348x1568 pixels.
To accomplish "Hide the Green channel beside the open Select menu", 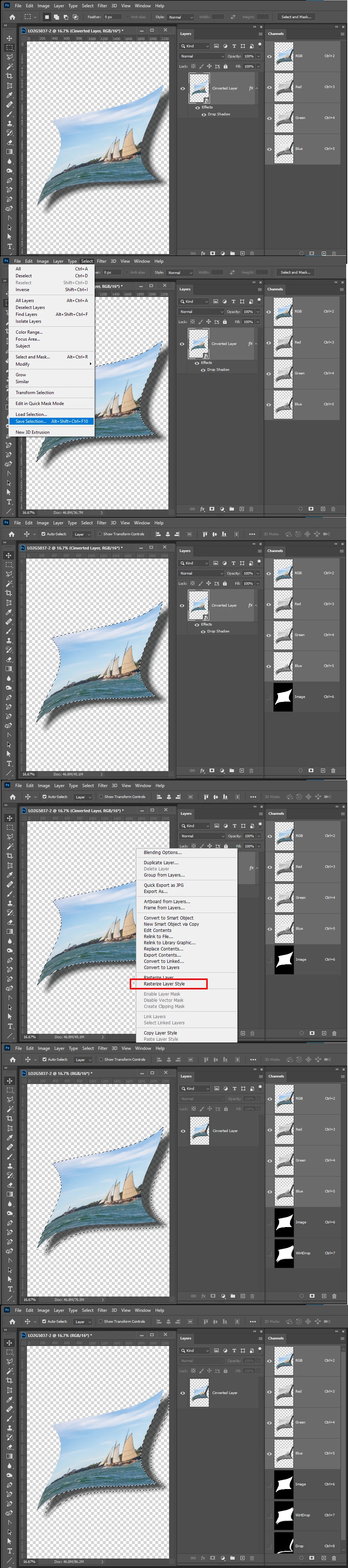I will pos(269,374).
